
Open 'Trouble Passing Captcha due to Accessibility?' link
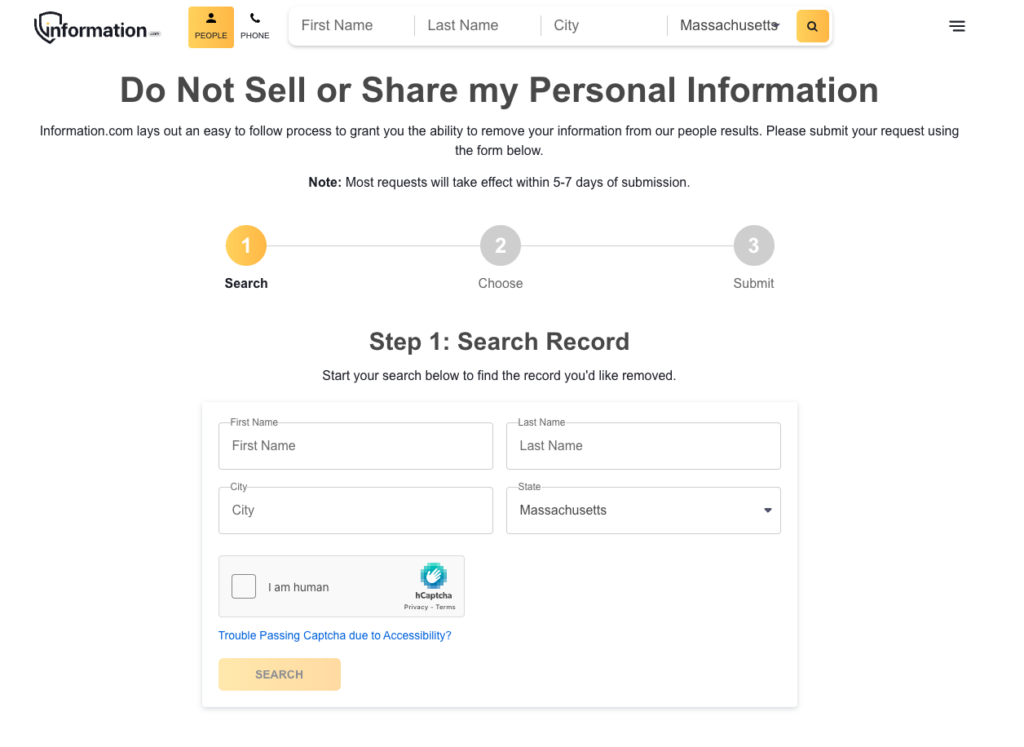coord(335,635)
